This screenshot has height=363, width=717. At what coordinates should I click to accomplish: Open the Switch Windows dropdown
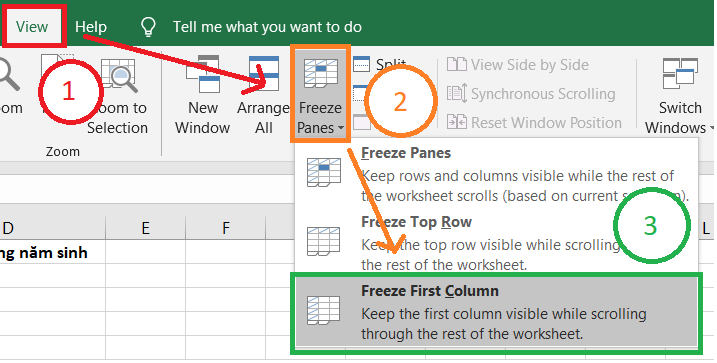pyautogui.click(x=680, y=96)
